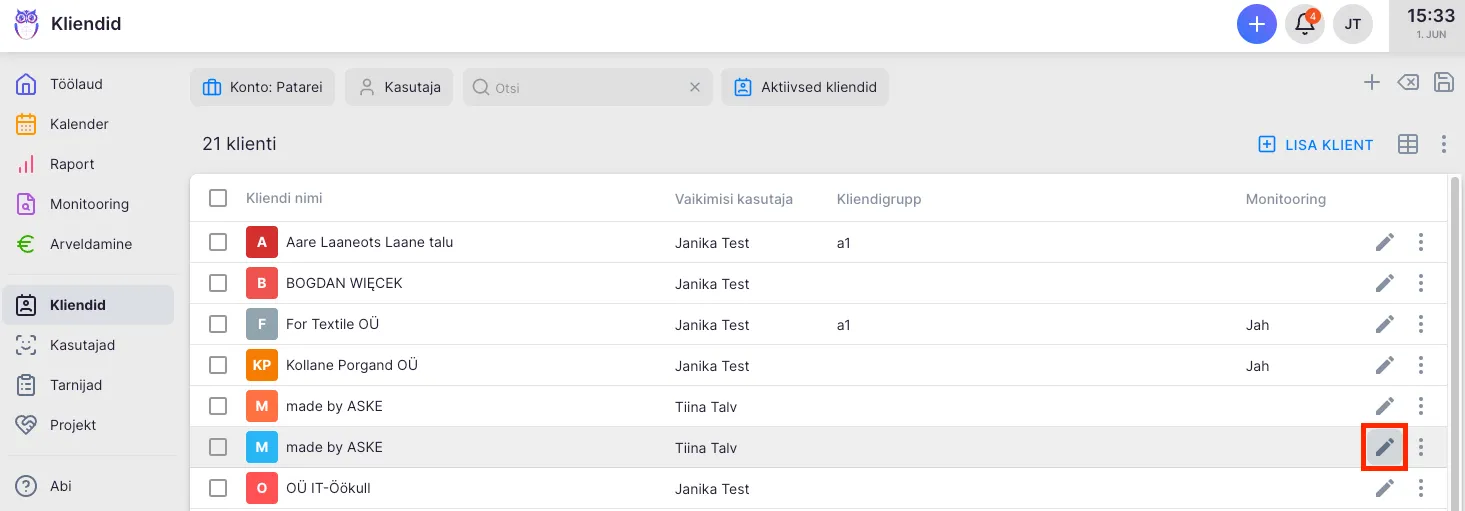Clear the Otsi search field with X

tap(695, 87)
